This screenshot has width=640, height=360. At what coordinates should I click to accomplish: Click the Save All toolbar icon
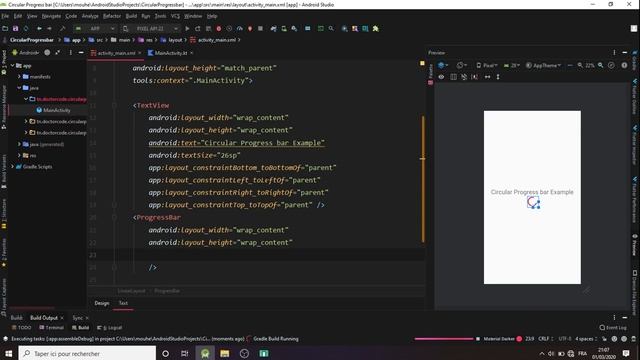coord(15,29)
